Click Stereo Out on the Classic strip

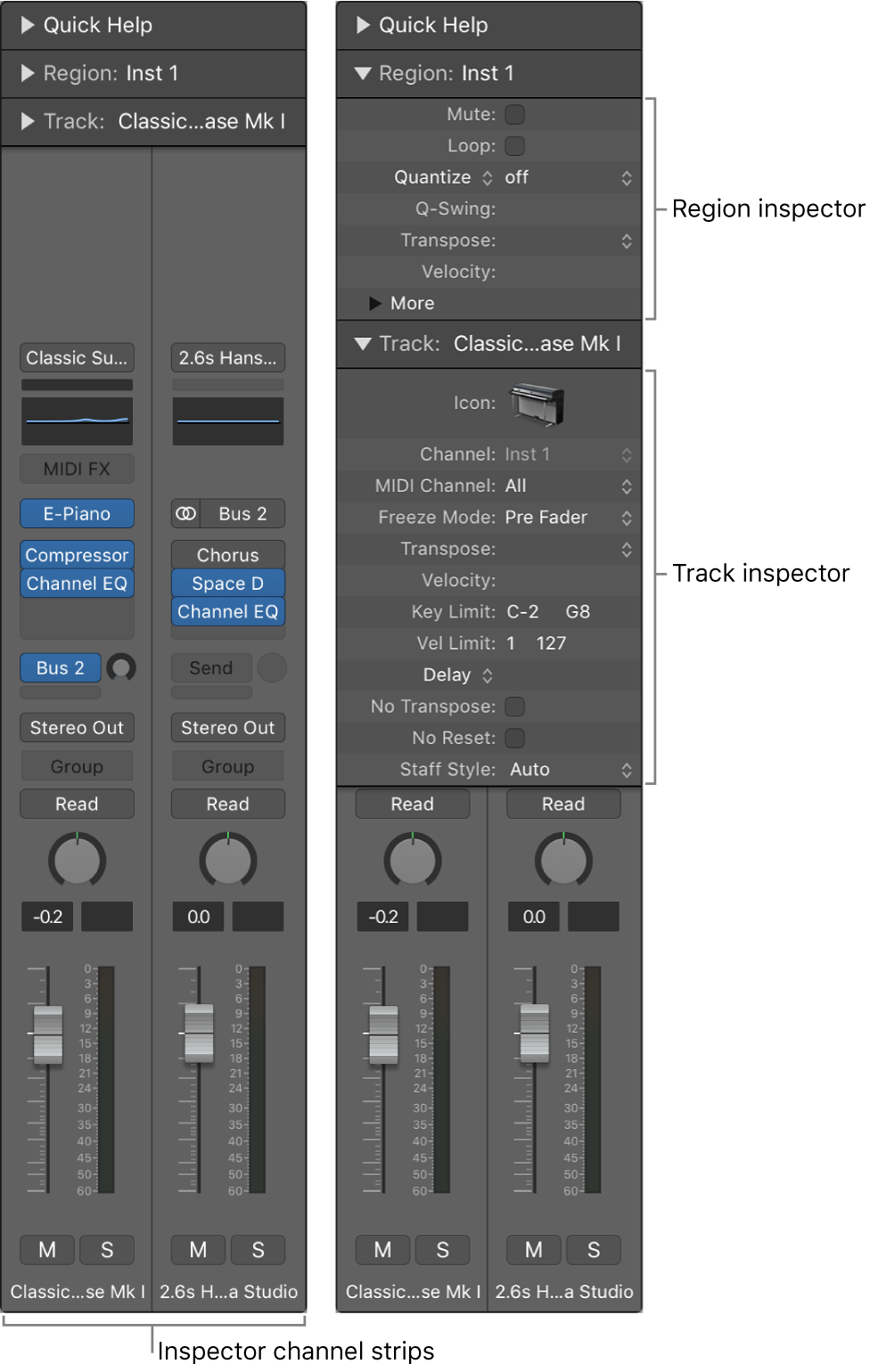click(77, 728)
